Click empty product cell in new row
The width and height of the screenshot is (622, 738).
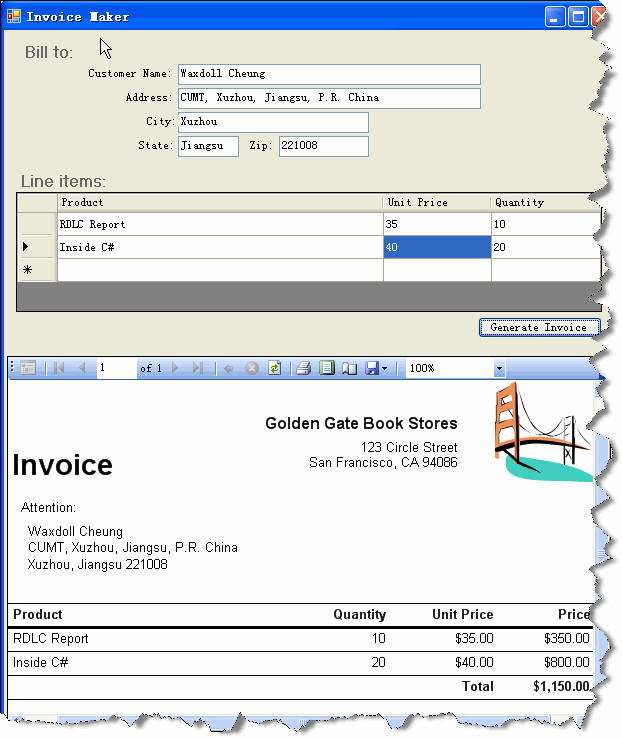(x=220, y=270)
